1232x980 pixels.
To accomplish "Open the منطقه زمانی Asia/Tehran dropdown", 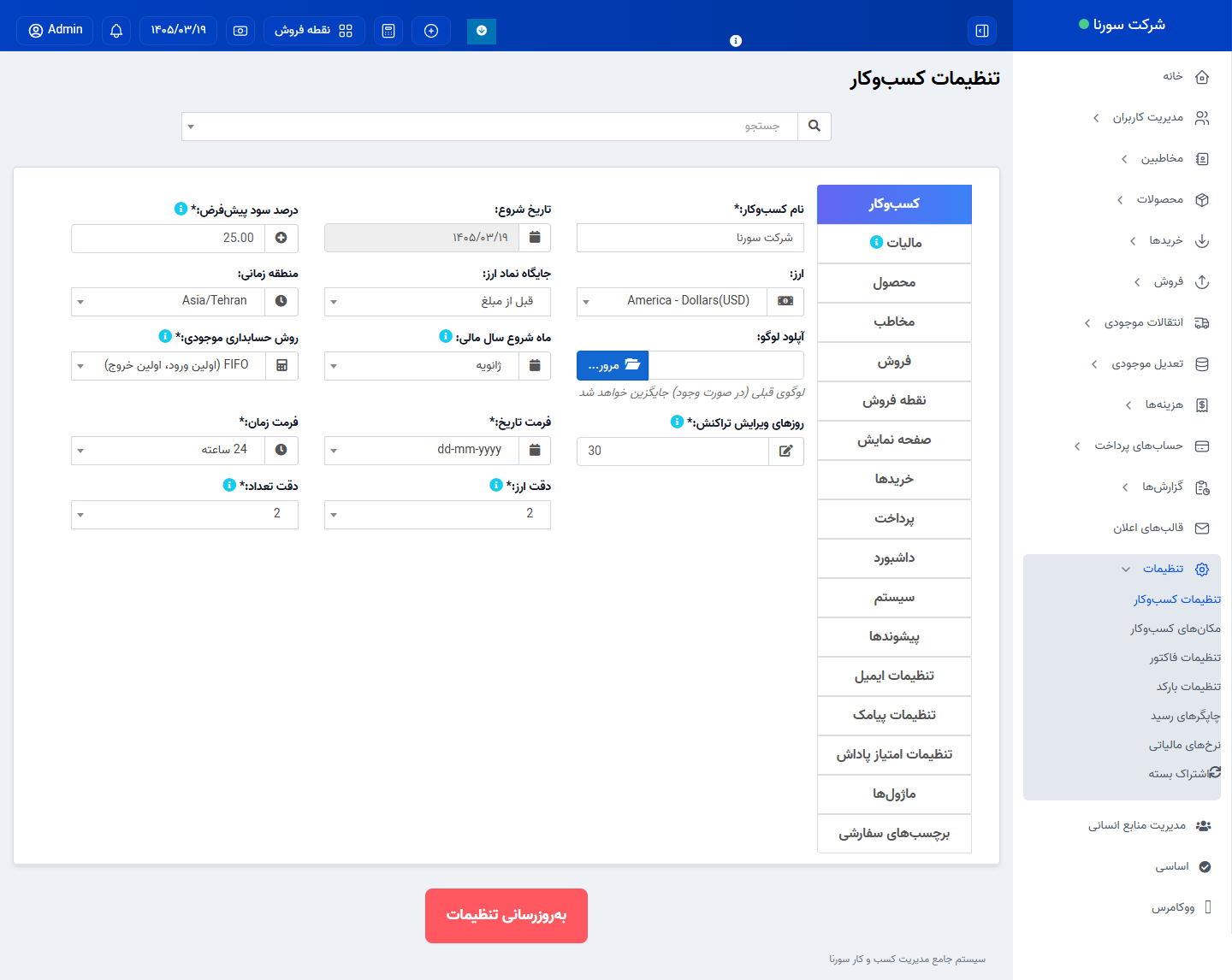I will 168,301.
